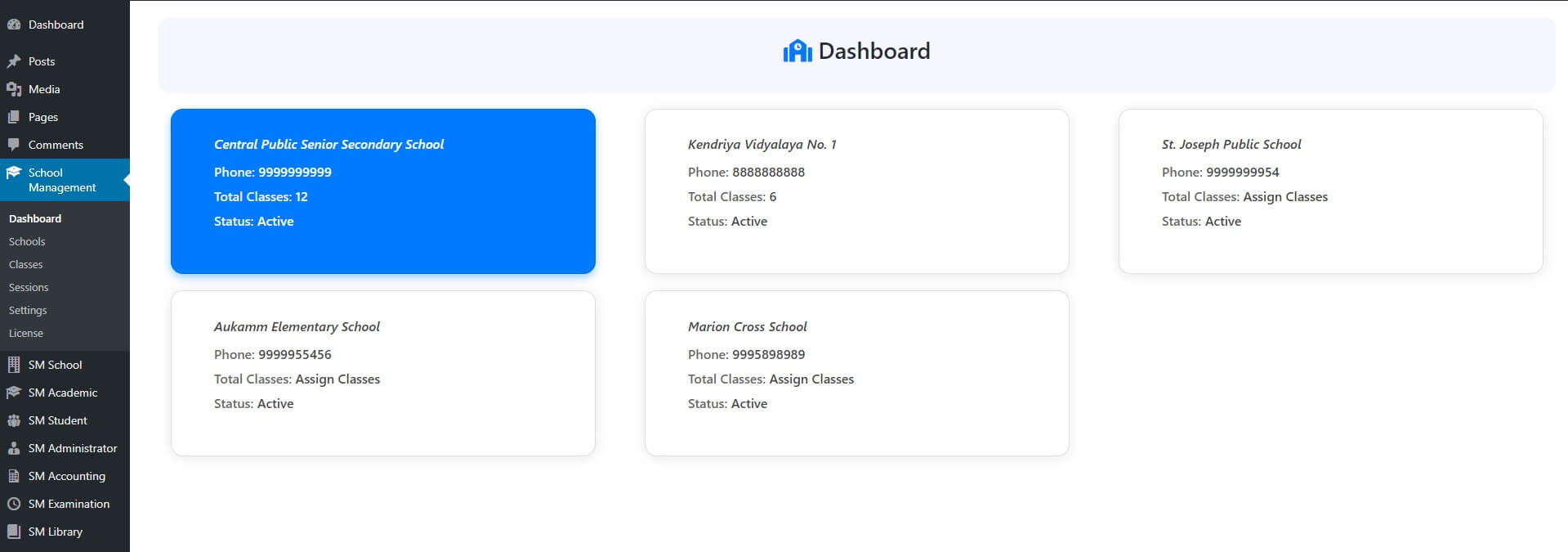Click Assign Classes for St. Joseph Public School
The image size is (1568, 552).
[1284, 197]
